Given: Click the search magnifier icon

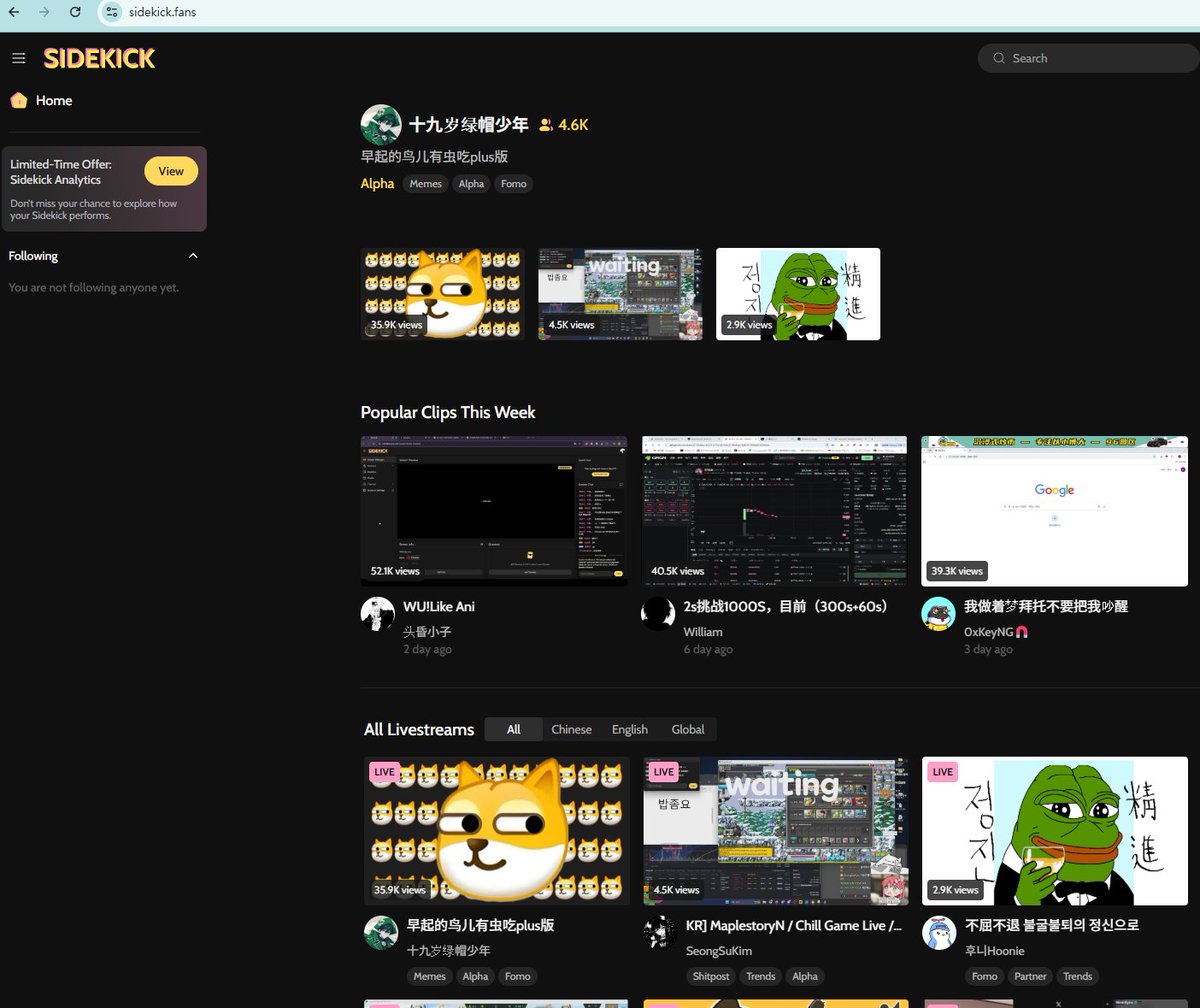Looking at the screenshot, I should [x=998, y=58].
